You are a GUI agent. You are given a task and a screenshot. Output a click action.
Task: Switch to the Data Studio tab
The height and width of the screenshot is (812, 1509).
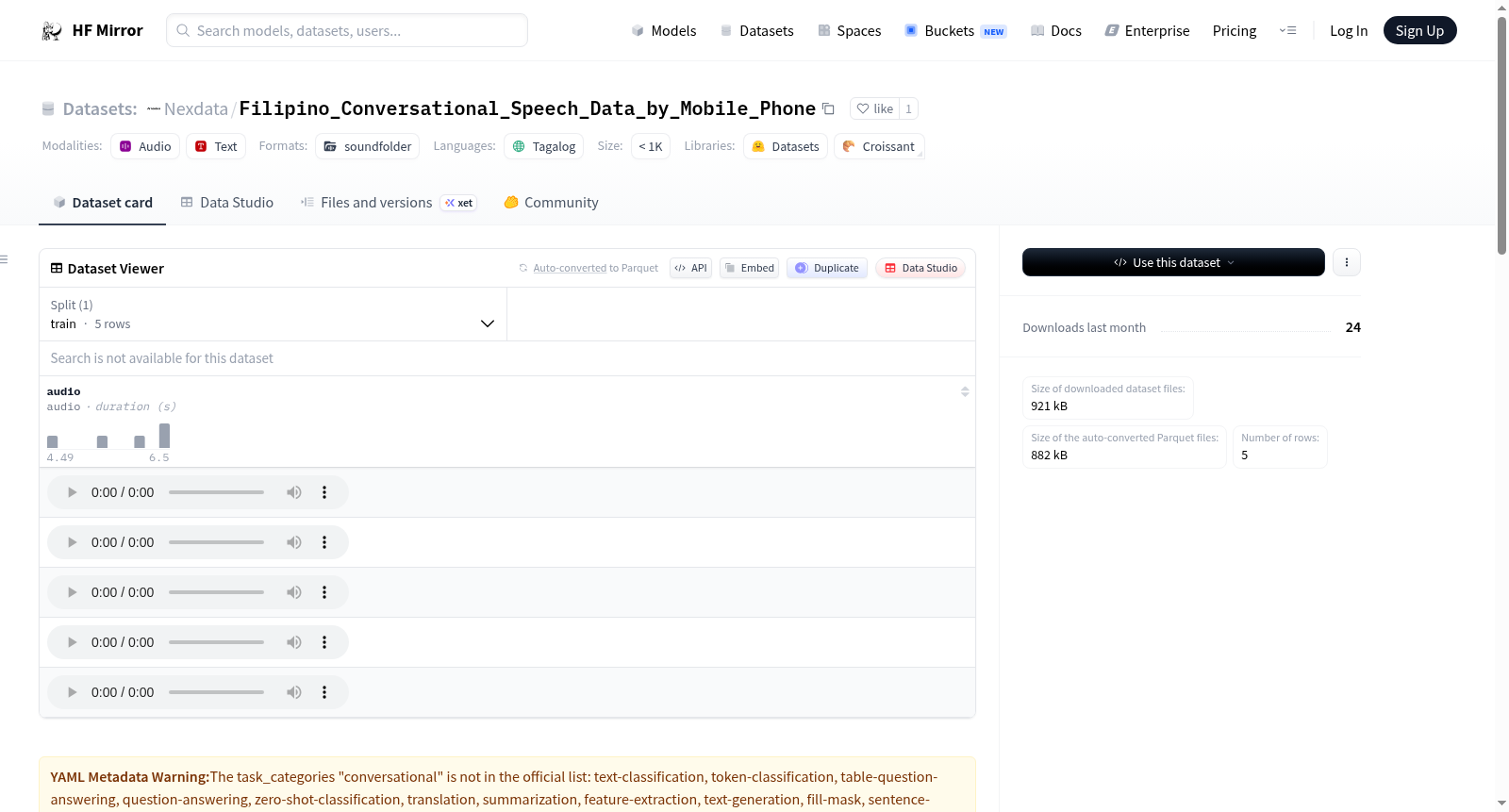click(x=227, y=202)
